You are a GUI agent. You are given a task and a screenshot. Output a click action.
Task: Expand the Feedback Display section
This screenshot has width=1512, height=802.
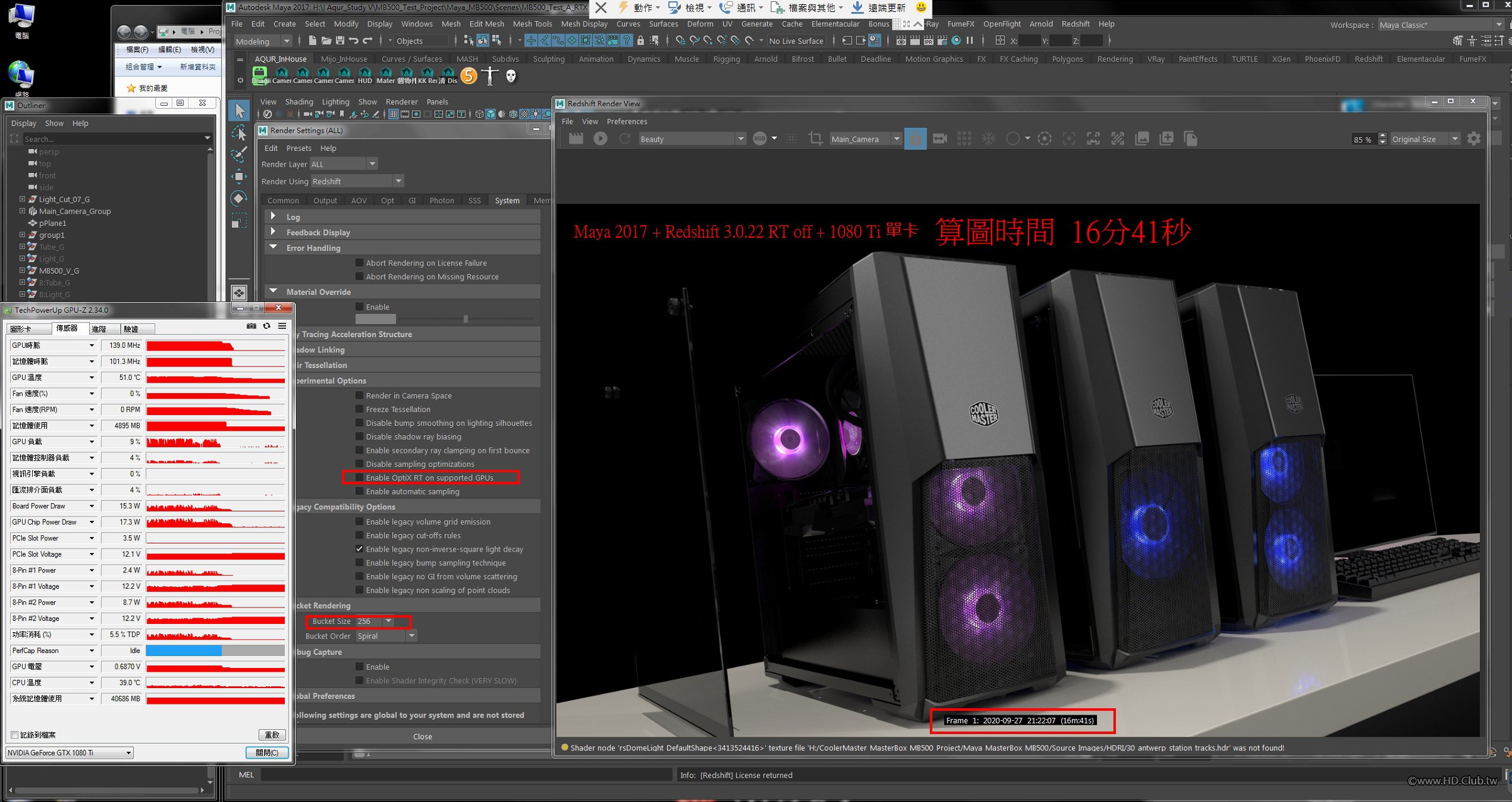[273, 232]
